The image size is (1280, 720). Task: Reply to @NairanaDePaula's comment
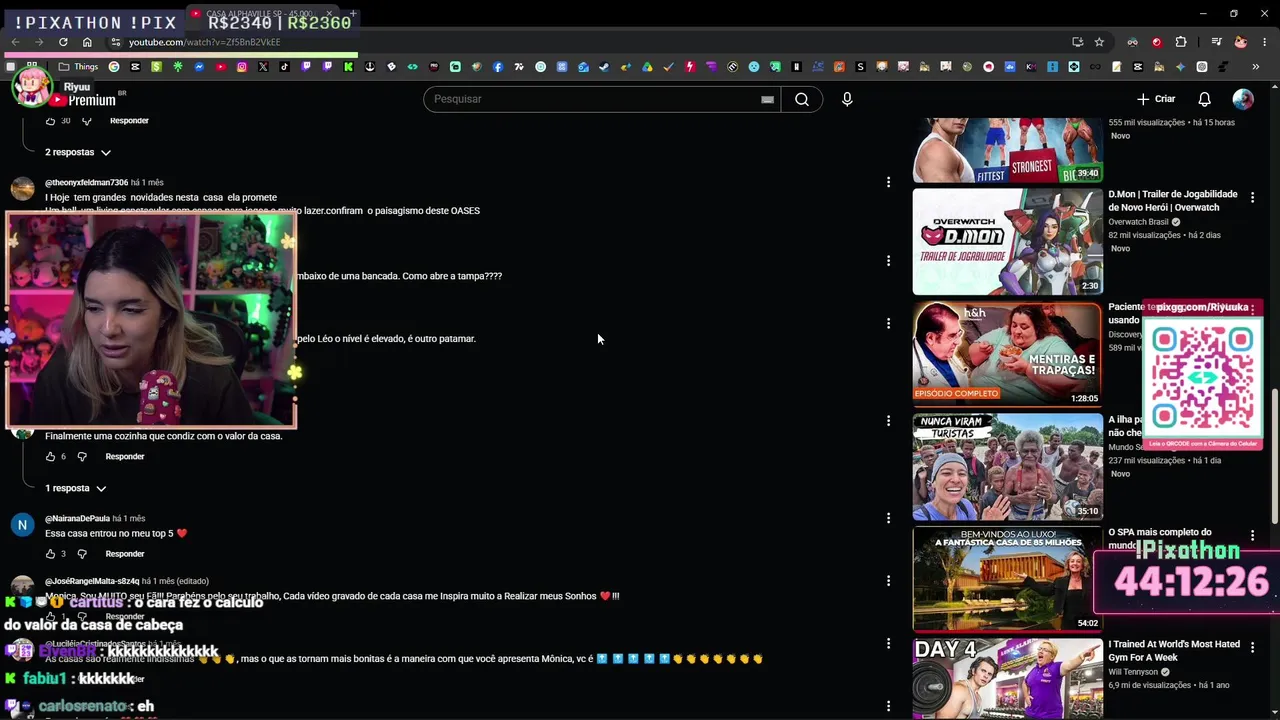[x=125, y=554]
